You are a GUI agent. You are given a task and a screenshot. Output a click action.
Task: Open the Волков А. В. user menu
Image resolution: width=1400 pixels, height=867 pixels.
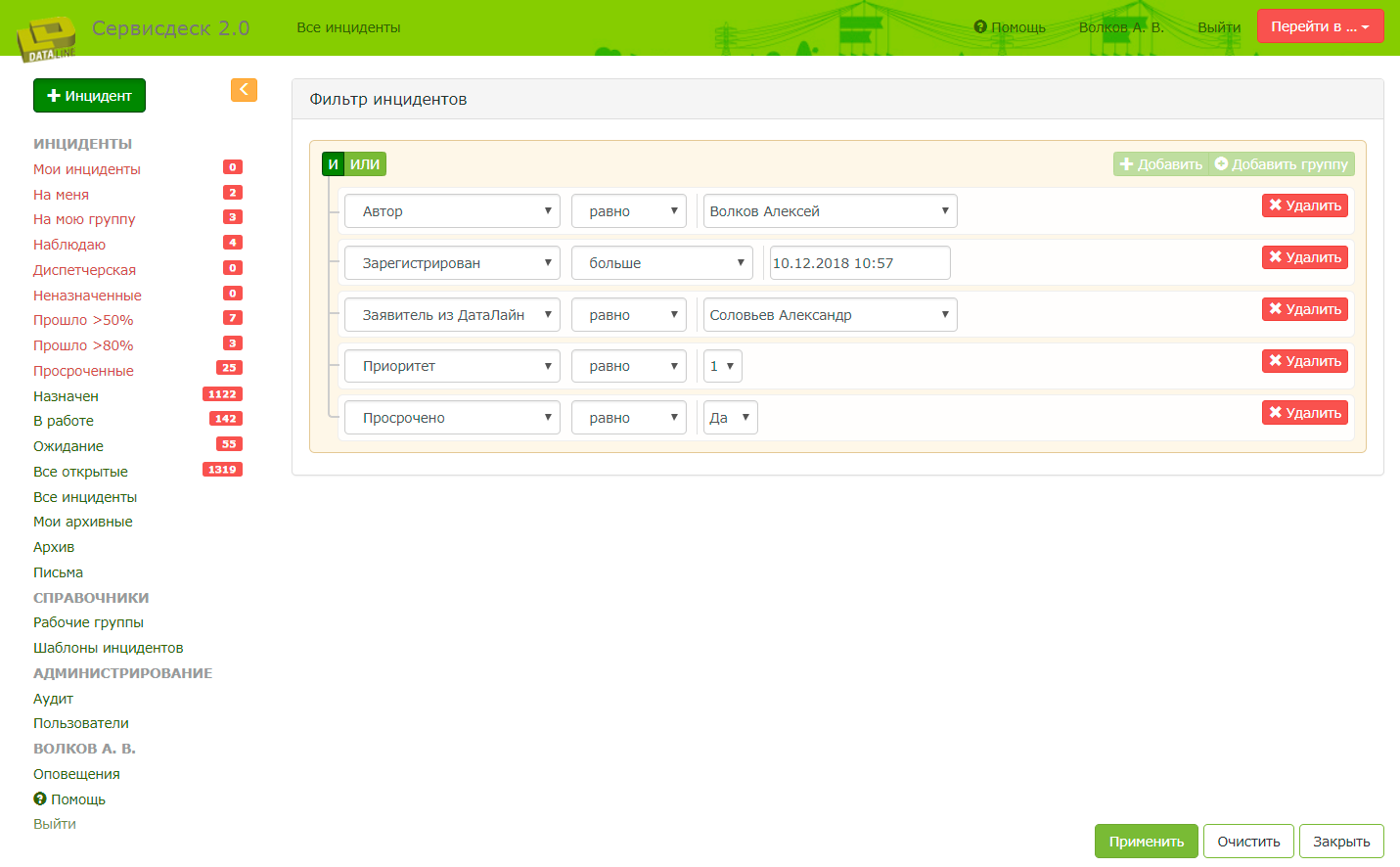[1121, 27]
